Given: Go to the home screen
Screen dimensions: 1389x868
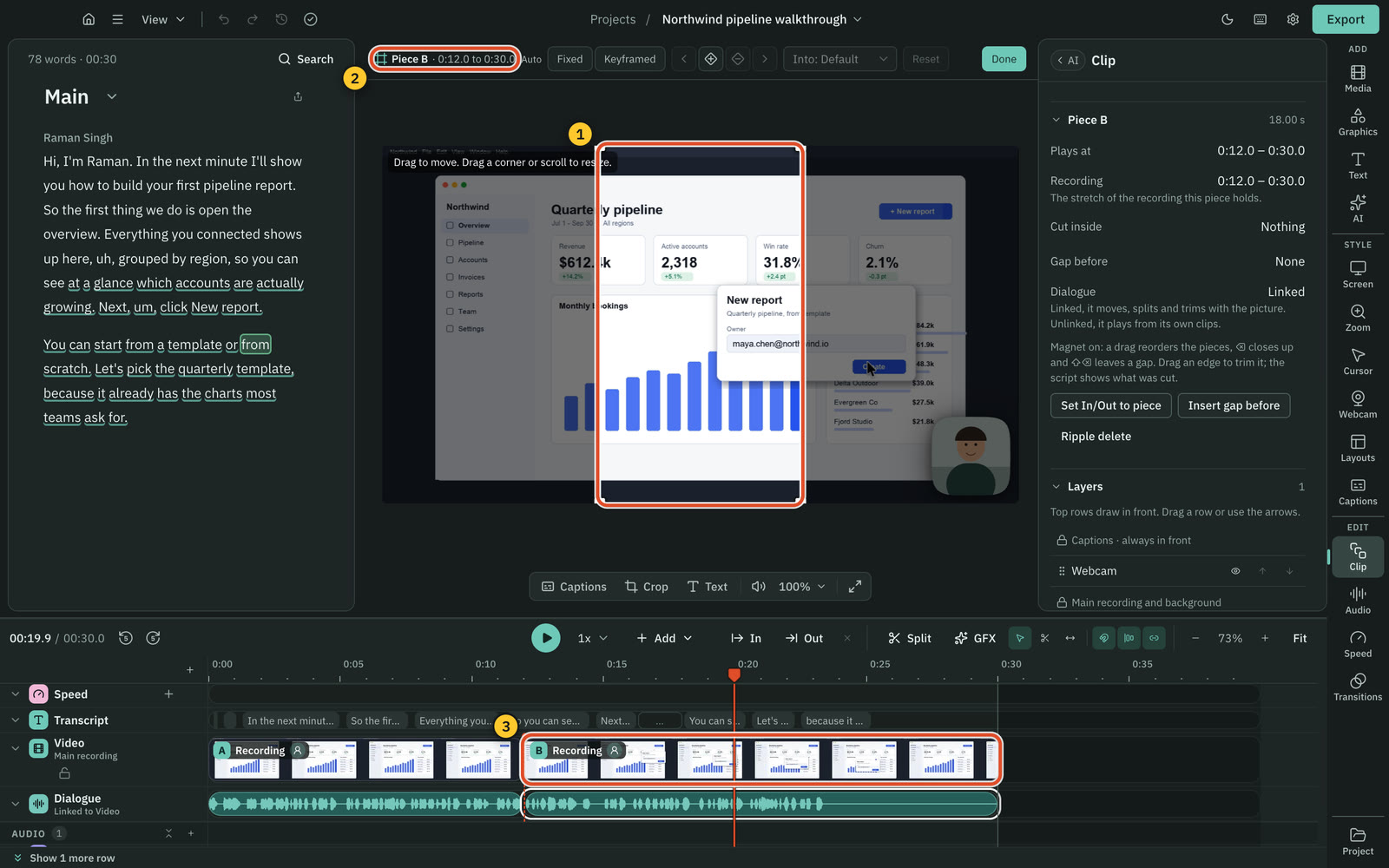Looking at the screenshot, I should pos(89,19).
